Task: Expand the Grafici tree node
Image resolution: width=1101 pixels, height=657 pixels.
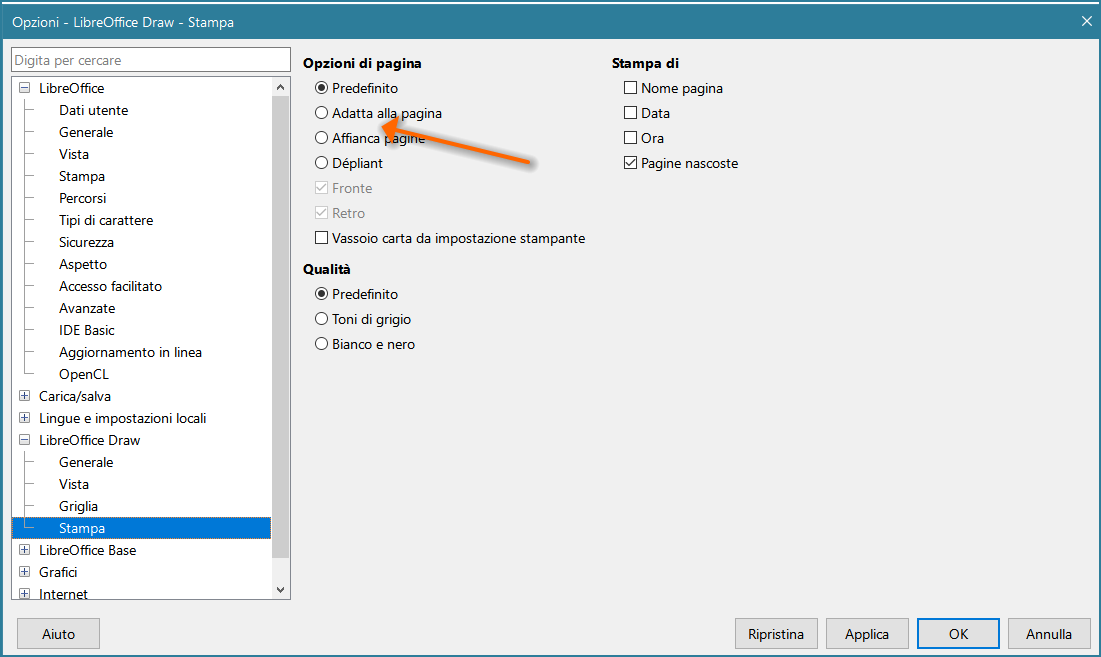Action: 25,571
